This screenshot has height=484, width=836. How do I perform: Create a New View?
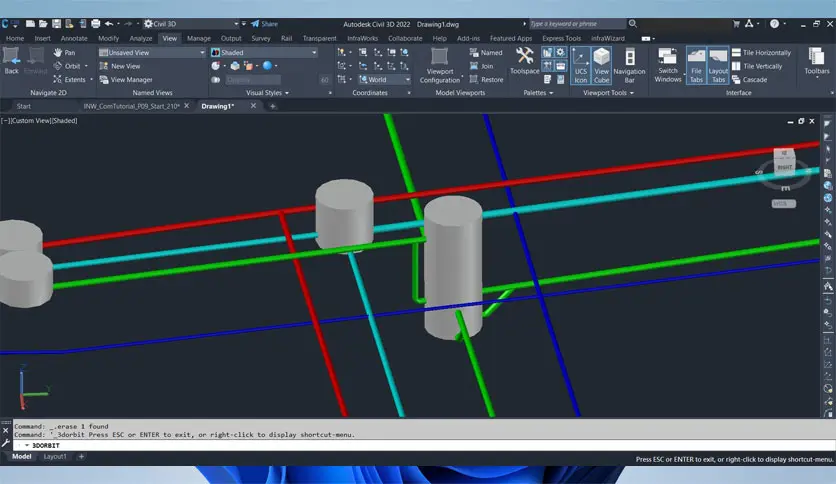pyautogui.click(x=120, y=66)
